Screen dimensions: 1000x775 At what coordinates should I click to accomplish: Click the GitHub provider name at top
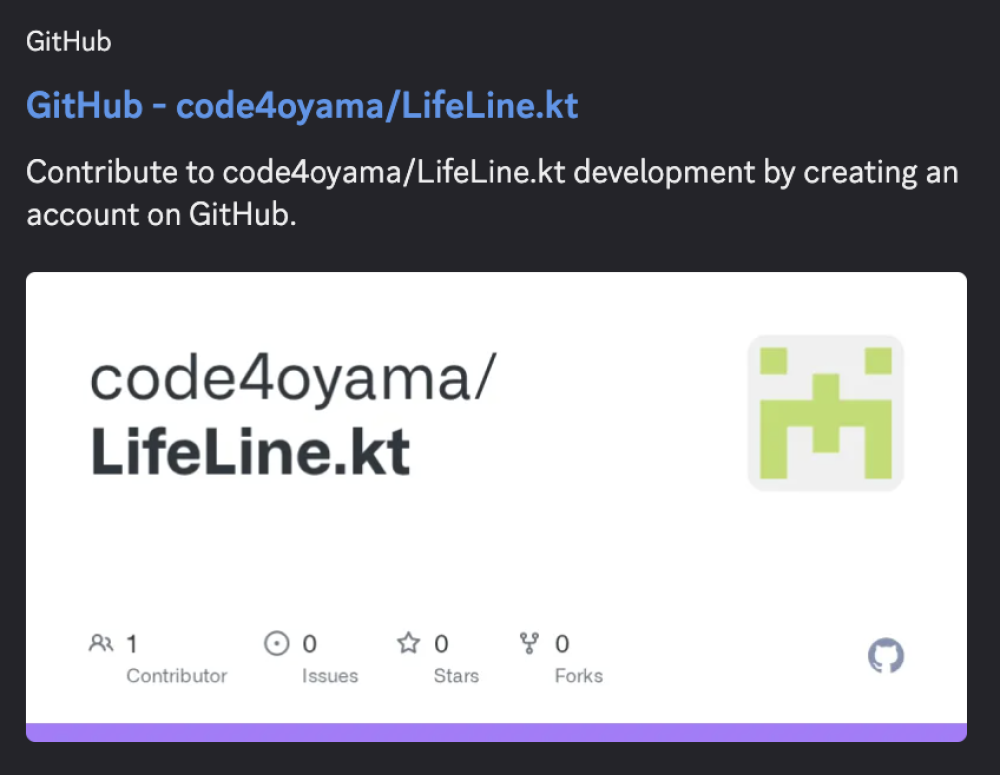69,42
